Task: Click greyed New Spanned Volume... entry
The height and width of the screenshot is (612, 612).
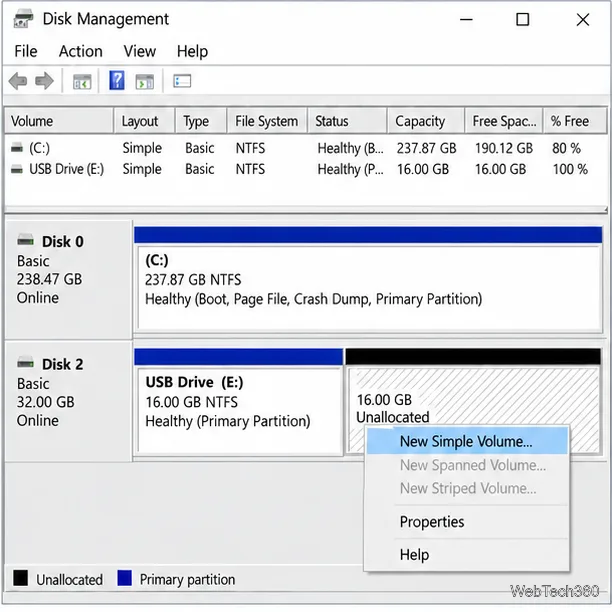Action: (x=467, y=465)
